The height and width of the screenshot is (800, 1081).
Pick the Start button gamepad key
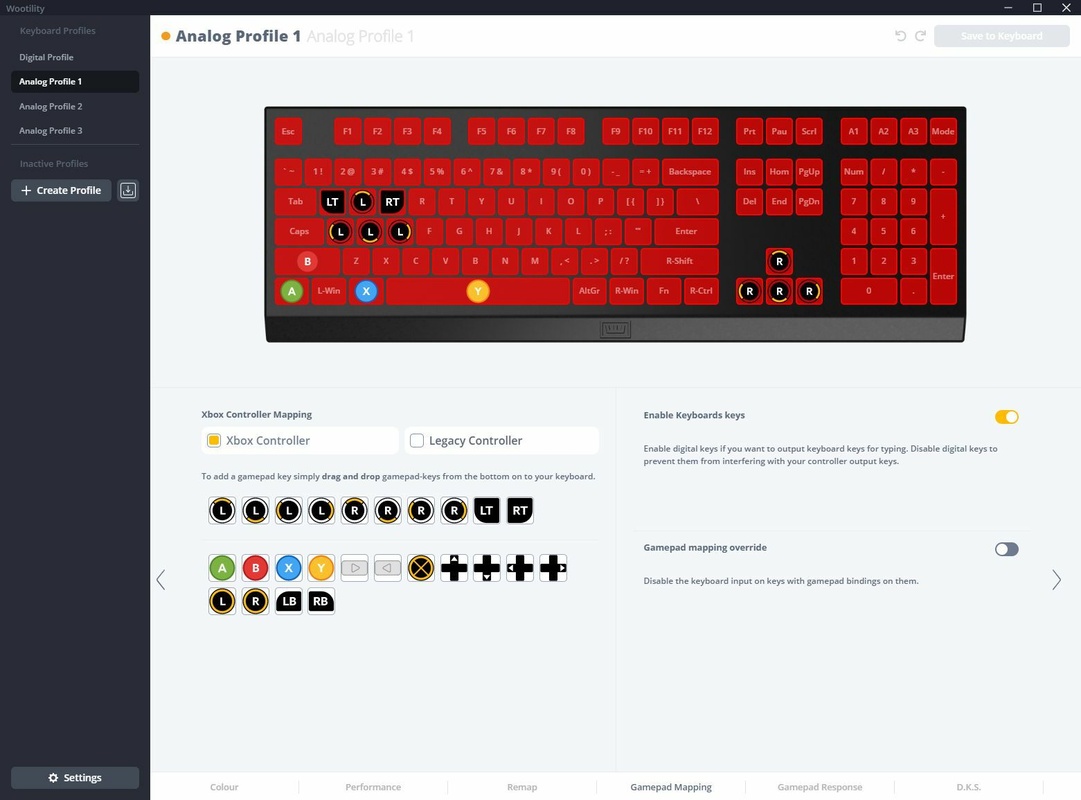(x=354, y=568)
